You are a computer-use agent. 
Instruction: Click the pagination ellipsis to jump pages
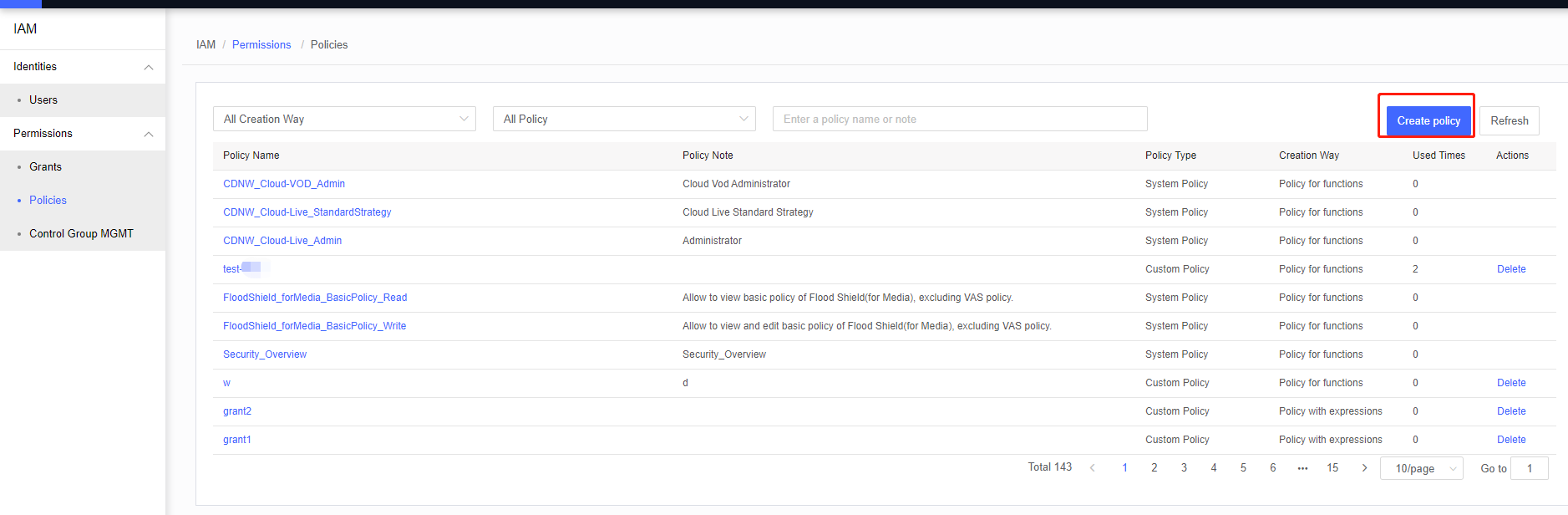(1302, 468)
